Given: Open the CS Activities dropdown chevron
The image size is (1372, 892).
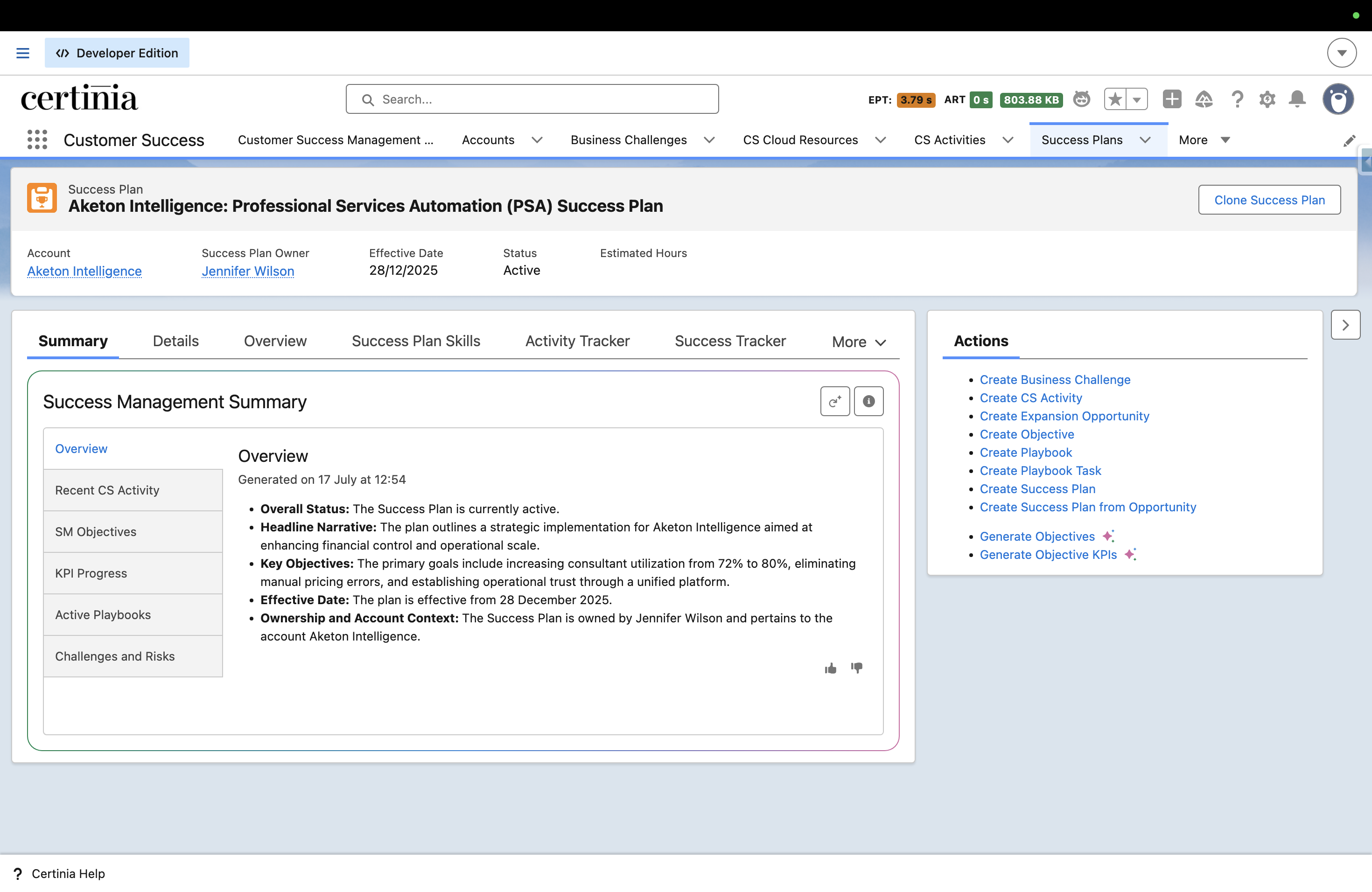Looking at the screenshot, I should coord(1008,140).
